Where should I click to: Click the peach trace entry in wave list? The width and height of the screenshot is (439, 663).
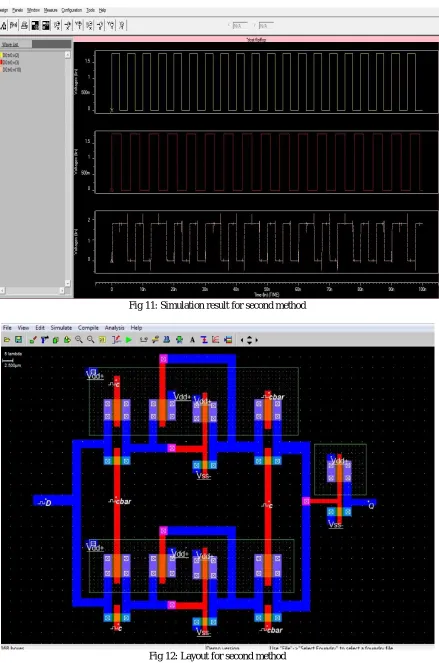[x=12, y=69]
